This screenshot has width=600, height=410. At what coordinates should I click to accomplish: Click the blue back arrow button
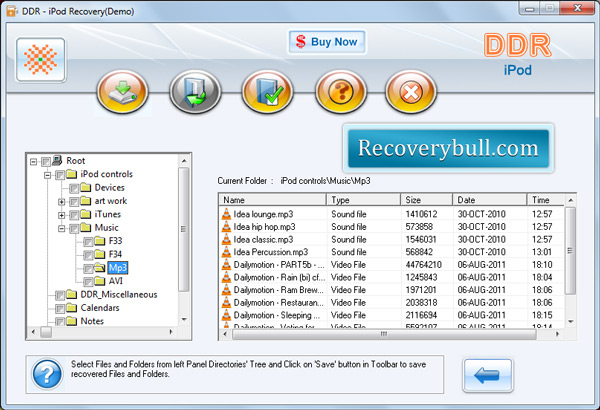[488, 375]
